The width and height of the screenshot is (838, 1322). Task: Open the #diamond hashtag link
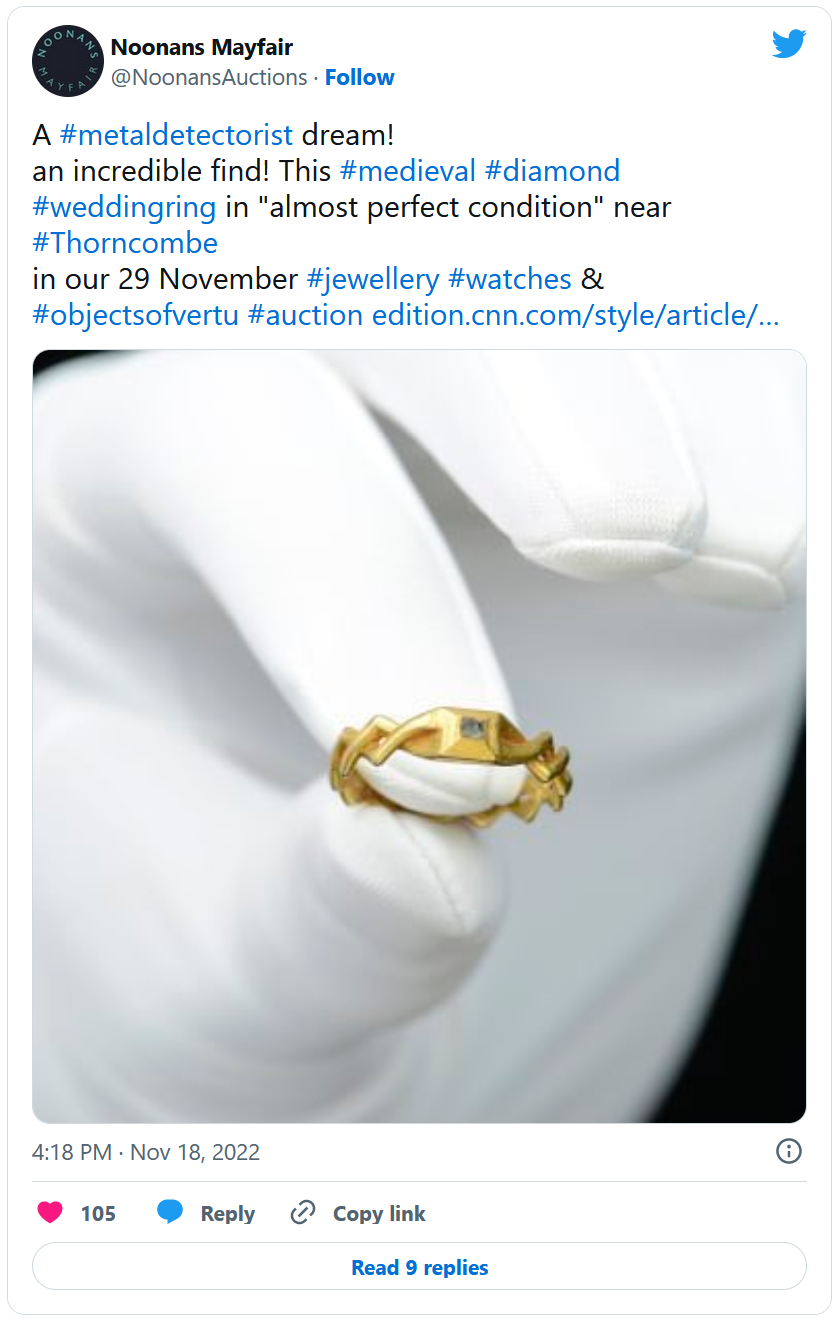pos(552,171)
